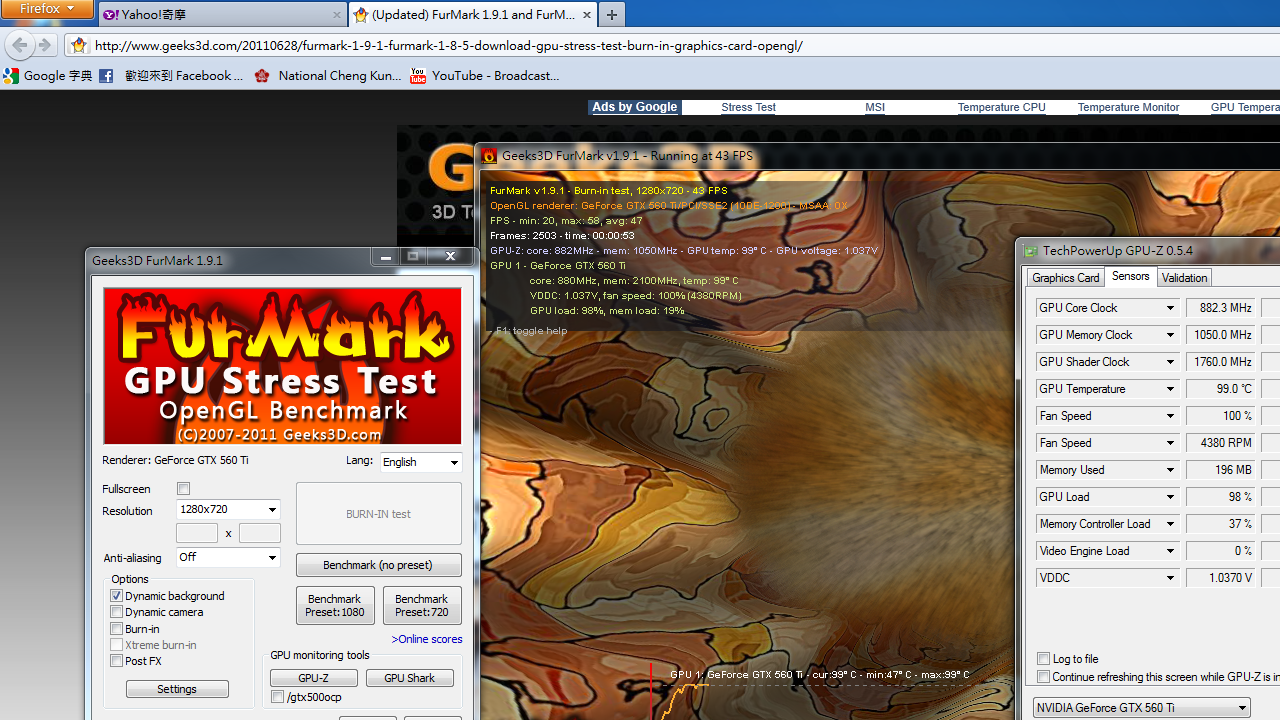Click the 99.0 °C GPU Temperature value
Screen dimensions: 1280x720
coord(1220,389)
